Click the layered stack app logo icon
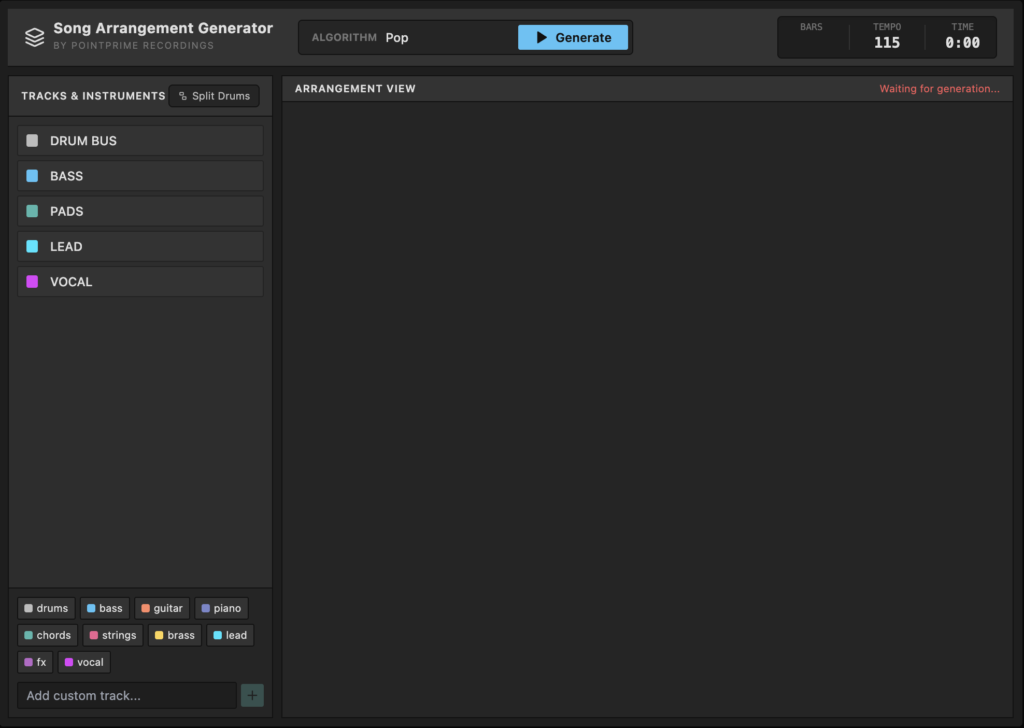Screen dimensions: 1024x728 (35, 37)
